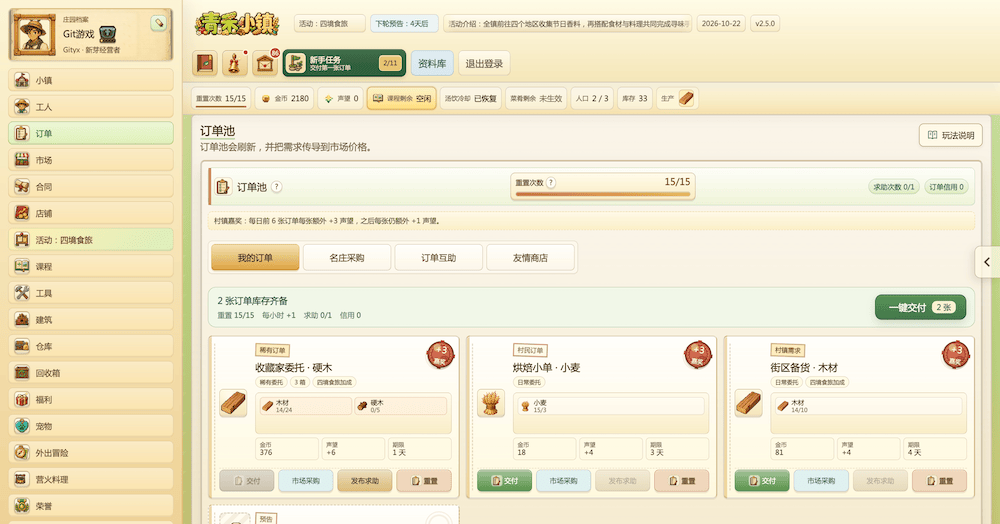Go to 活动：四境食旅 event page

point(91,240)
